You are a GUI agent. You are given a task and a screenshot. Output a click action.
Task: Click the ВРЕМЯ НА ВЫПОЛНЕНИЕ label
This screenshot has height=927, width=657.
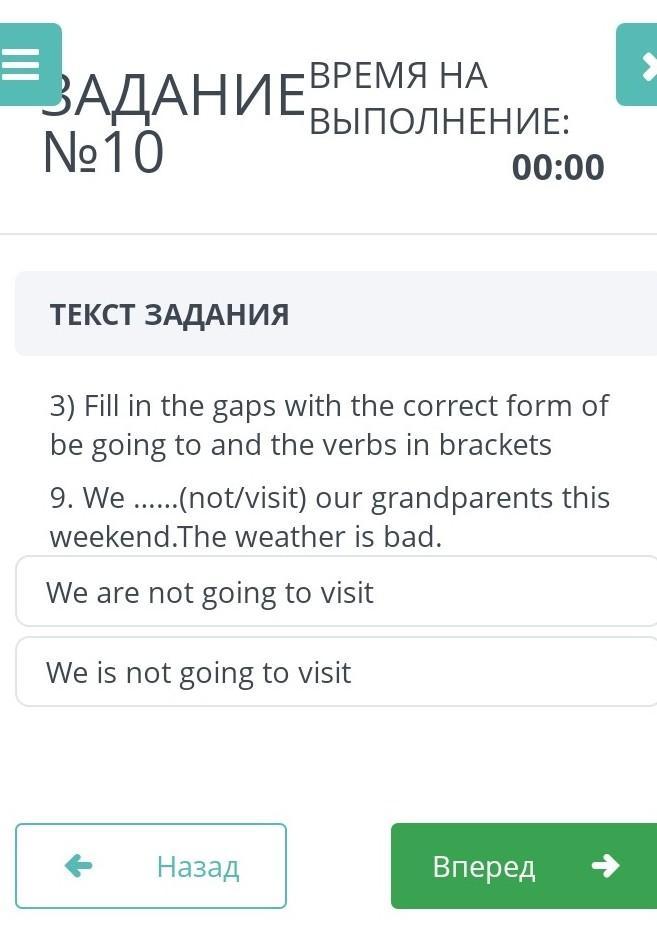point(439,98)
